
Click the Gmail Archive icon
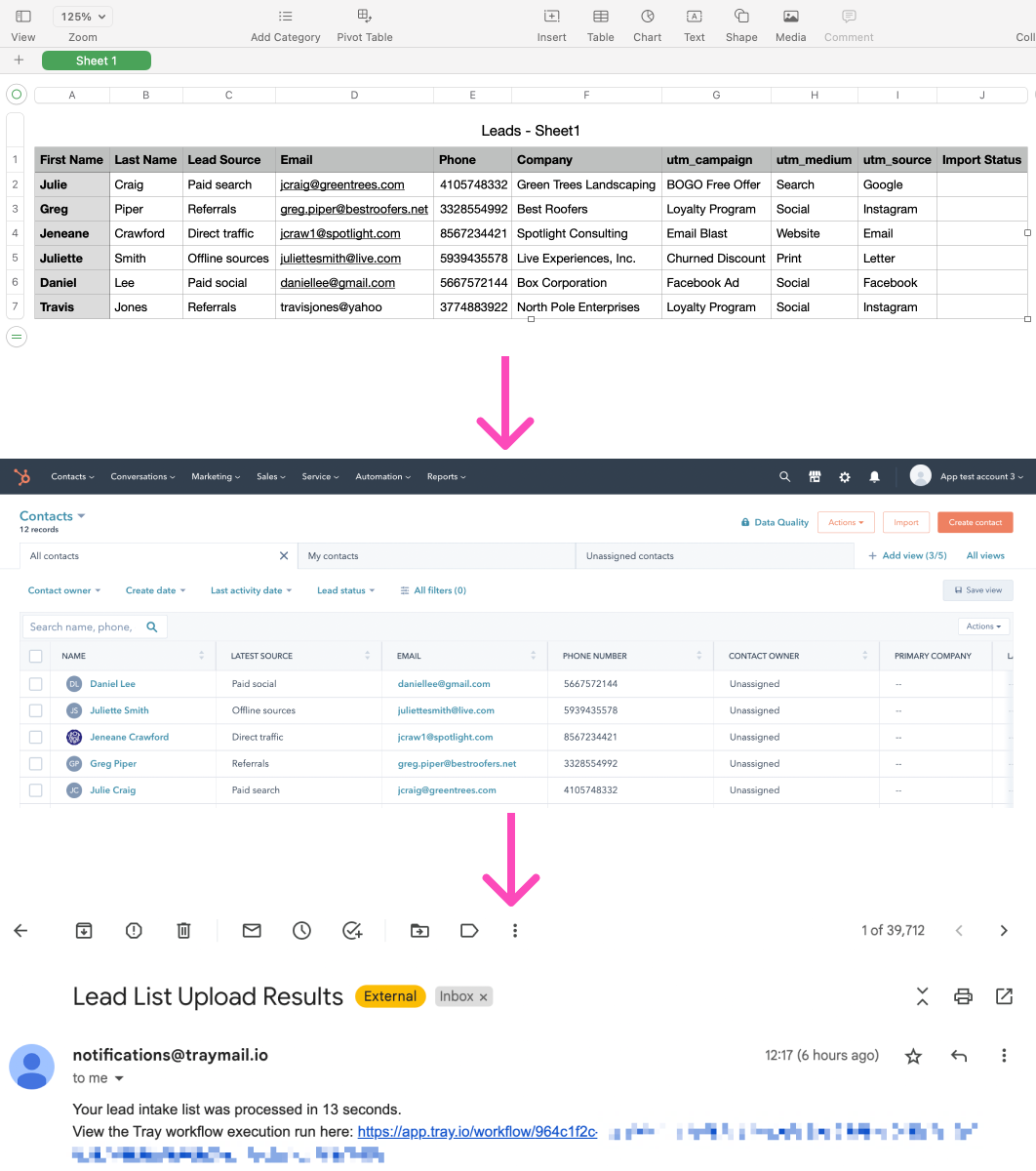tap(84, 931)
